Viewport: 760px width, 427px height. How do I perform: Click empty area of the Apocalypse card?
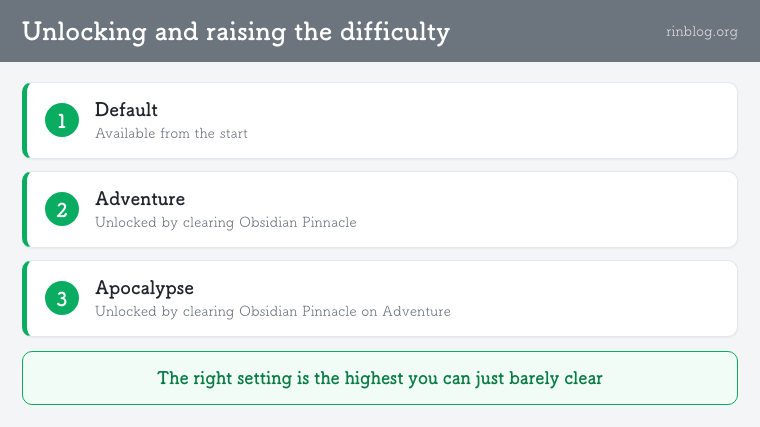pos(582,299)
